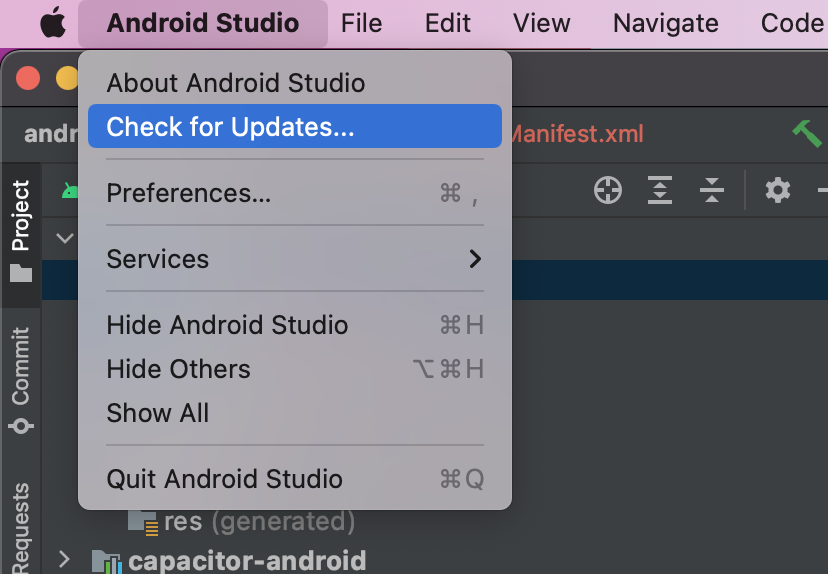Open the File menu
Viewport: 828px width, 574px height.
361,23
